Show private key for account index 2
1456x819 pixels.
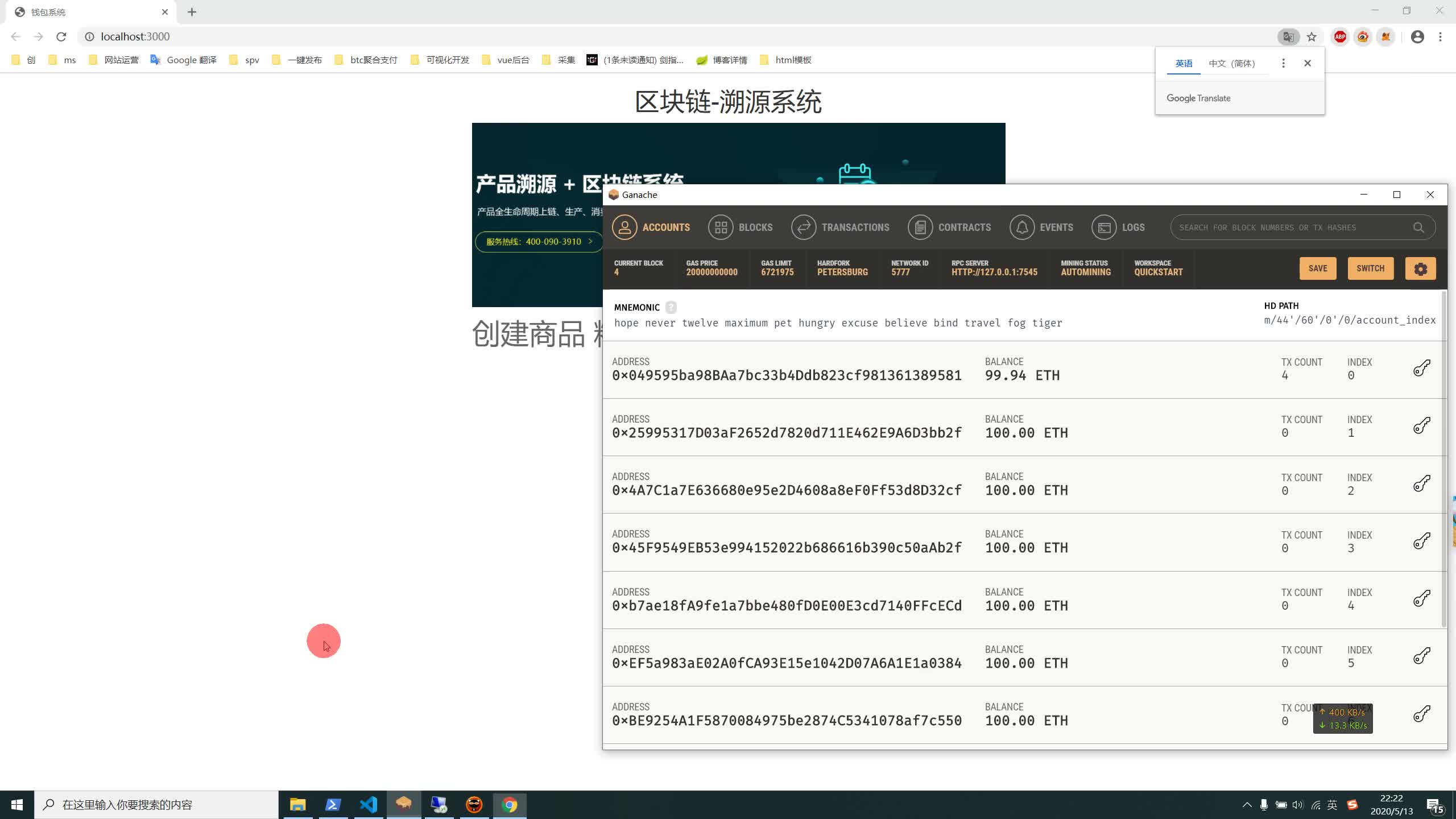[x=1422, y=483]
